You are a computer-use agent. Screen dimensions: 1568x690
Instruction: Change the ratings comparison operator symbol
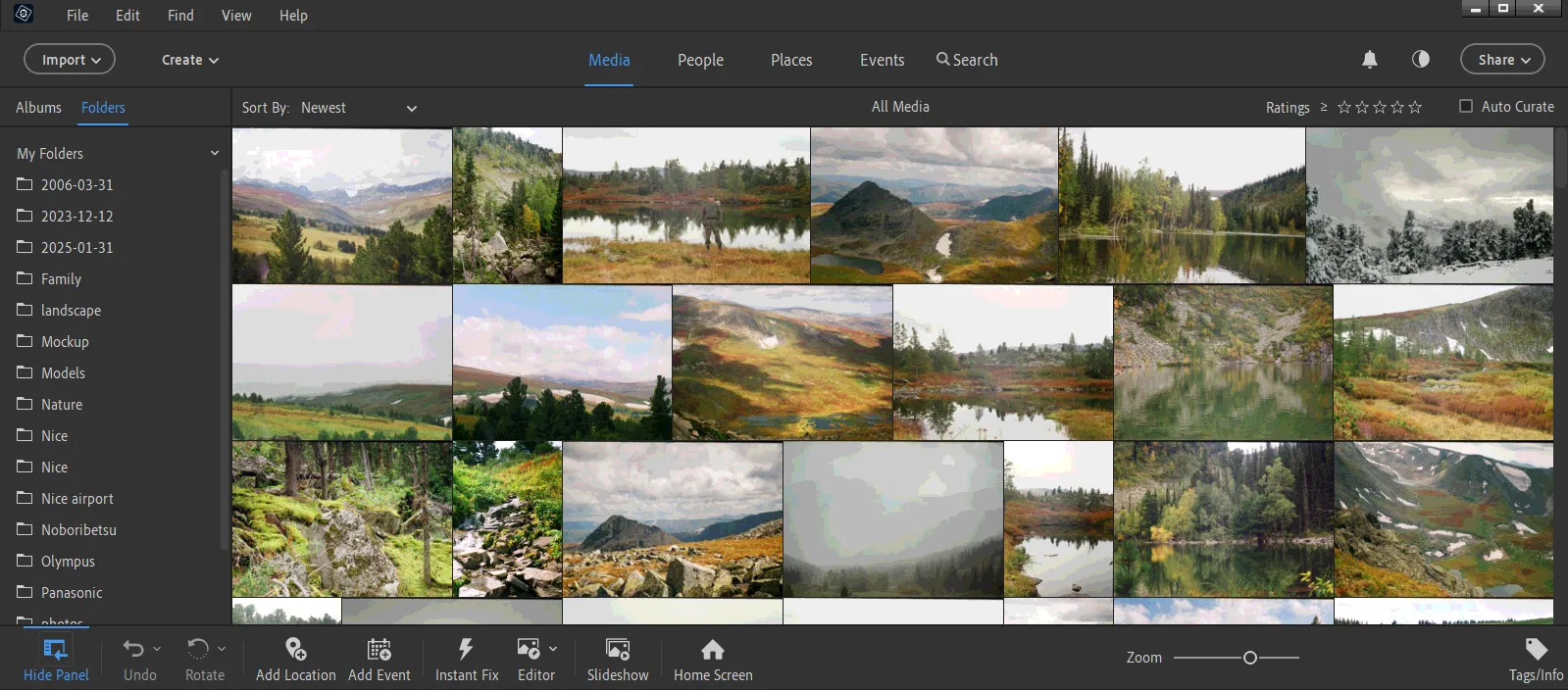[x=1324, y=107]
